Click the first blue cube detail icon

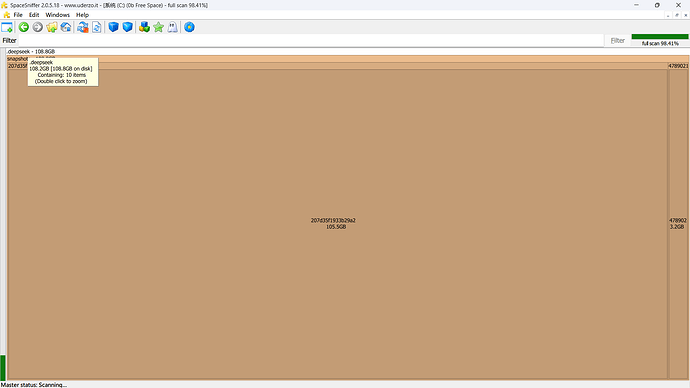[114, 27]
